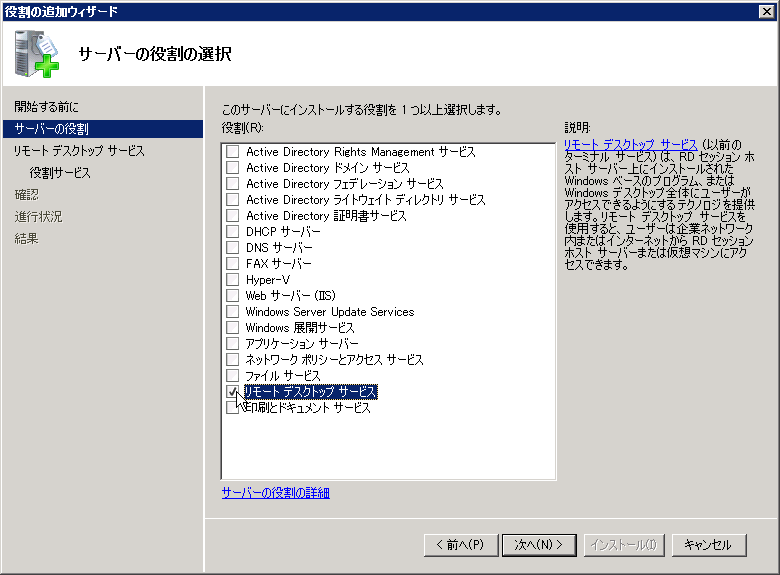This screenshot has height=575, width=780.
Task: Select the DHCP サーバー row label
Action: pyautogui.click(x=283, y=231)
